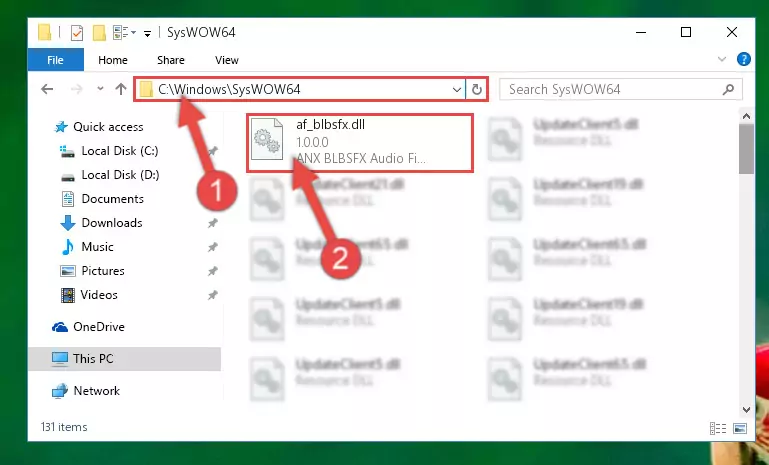Open Local Disk (C:) in navigation pane

pos(120,151)
